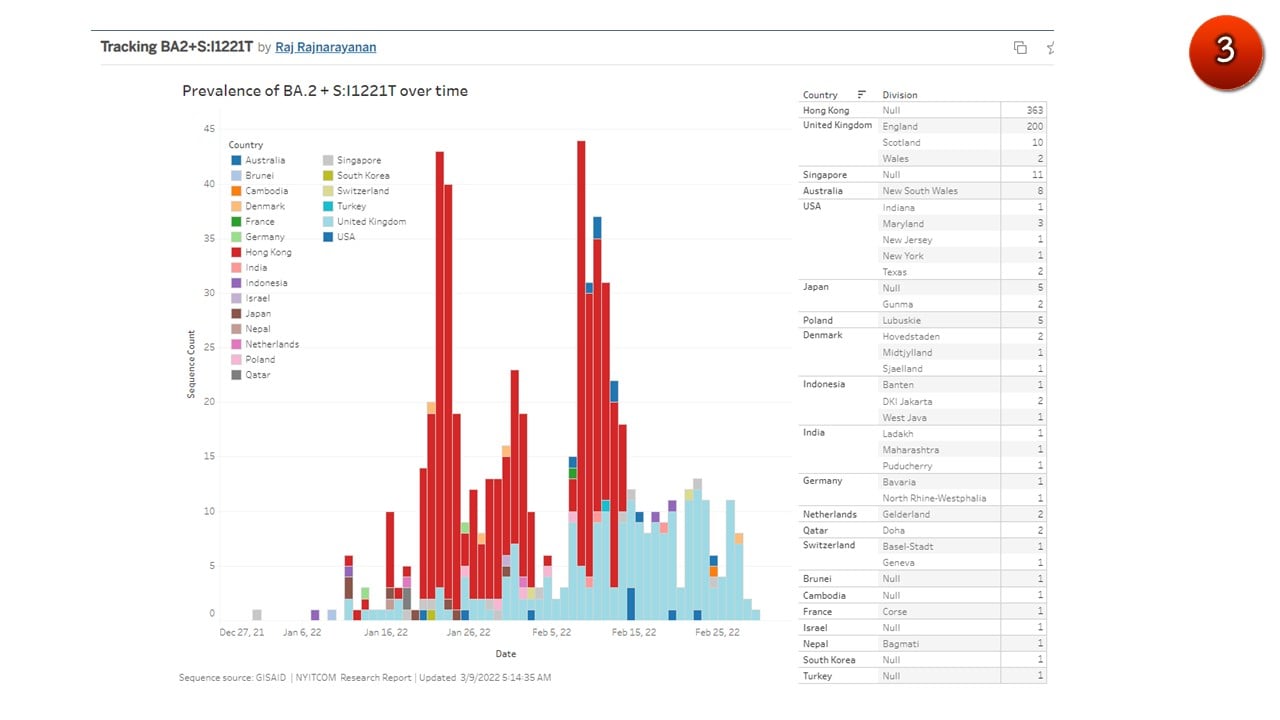
Task: Click the Turkey legend swatch
Action: (x=327, y=206)
